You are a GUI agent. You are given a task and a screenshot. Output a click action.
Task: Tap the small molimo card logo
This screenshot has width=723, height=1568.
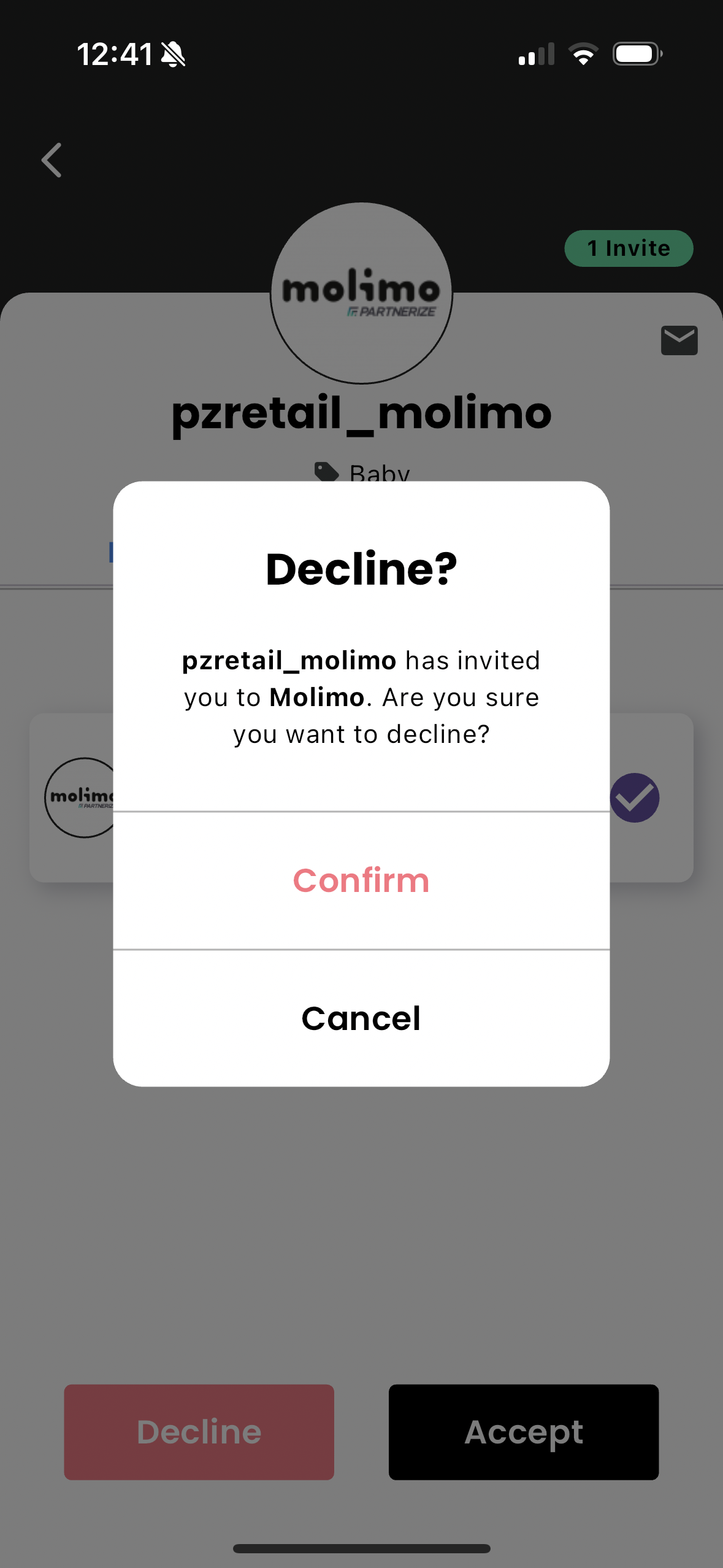[x=80, y=797]
